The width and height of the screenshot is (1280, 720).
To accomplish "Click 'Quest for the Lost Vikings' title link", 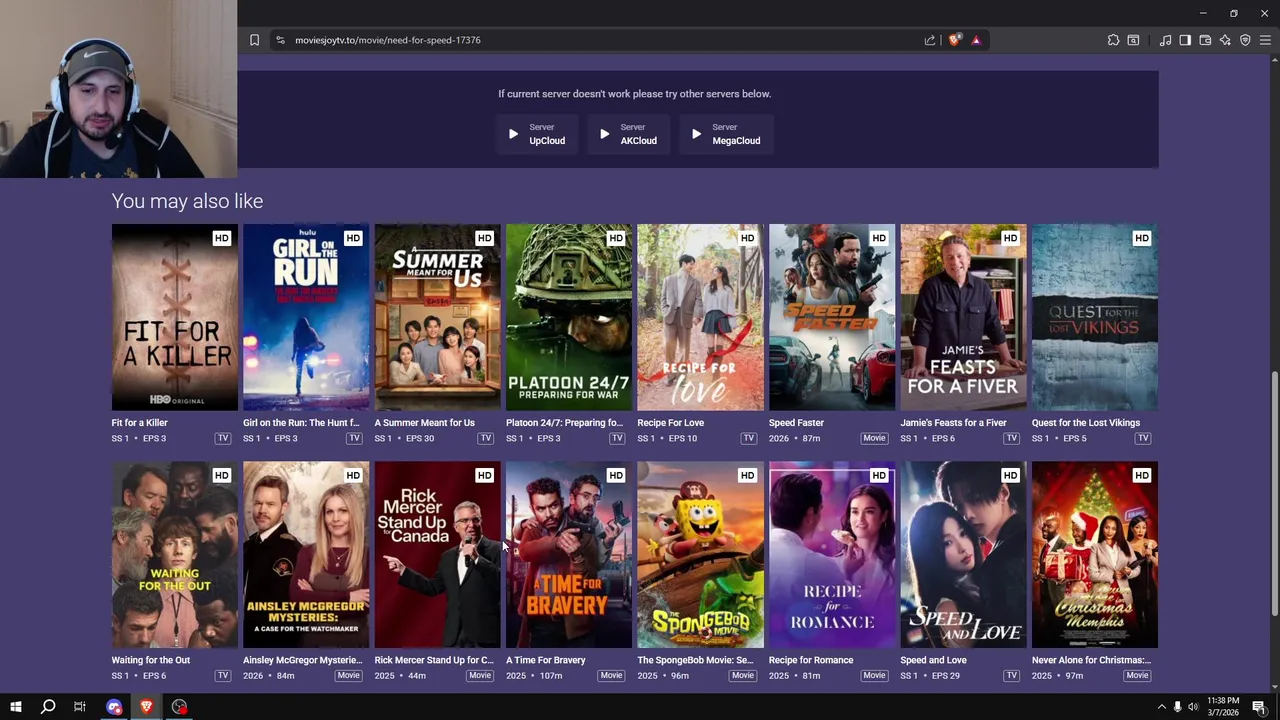I will click(1086, 423).
